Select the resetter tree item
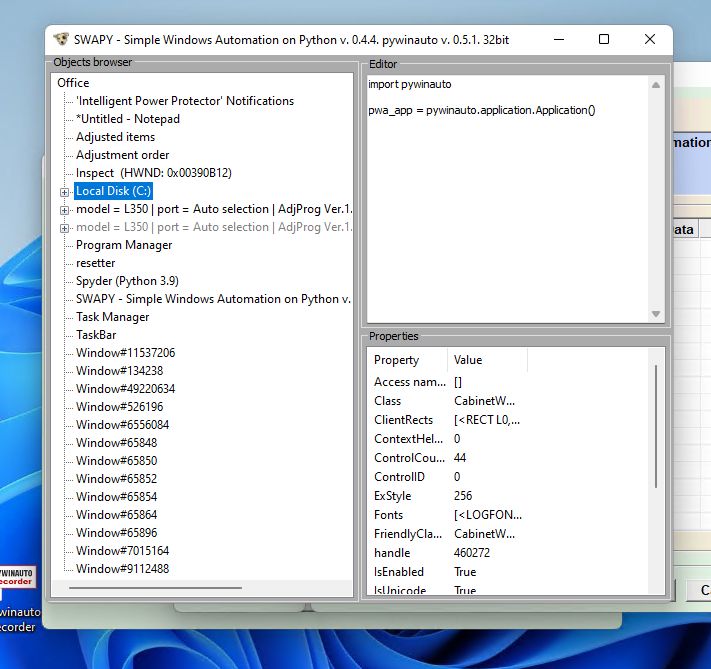Viewport: 711px width, 669px height. point(95,263)
